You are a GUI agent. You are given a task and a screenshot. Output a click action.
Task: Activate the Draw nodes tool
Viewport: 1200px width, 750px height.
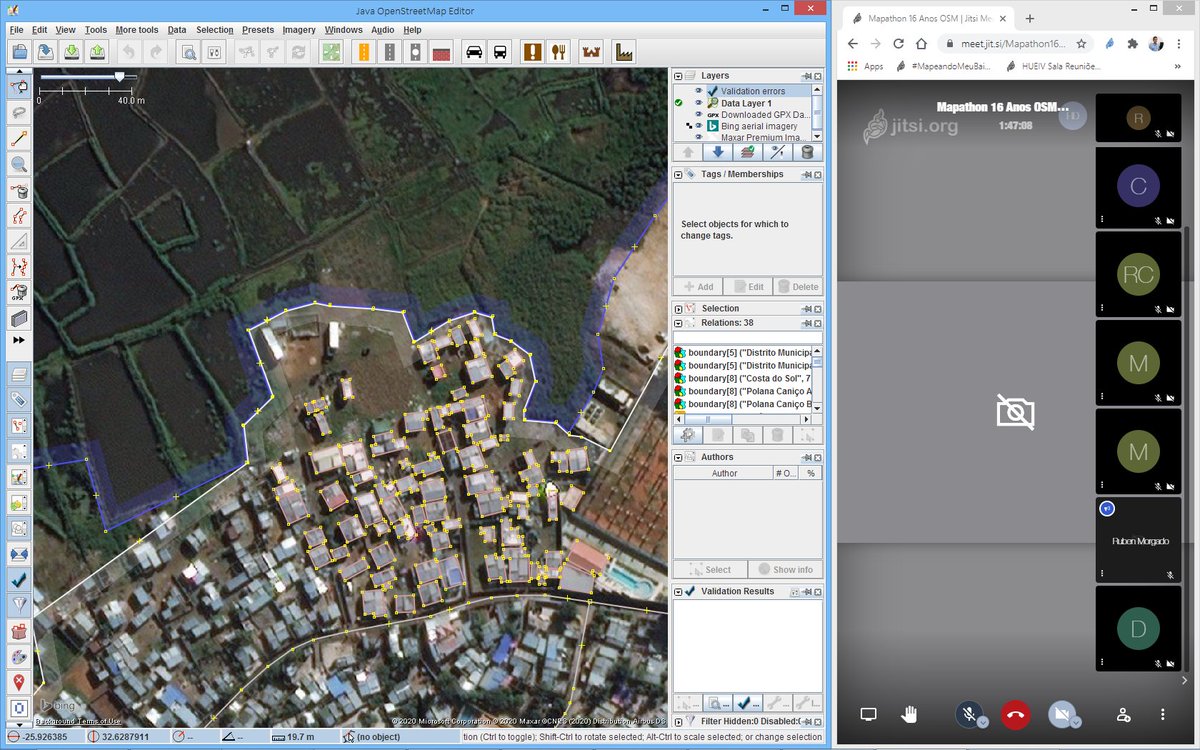[x=19, y=138]
